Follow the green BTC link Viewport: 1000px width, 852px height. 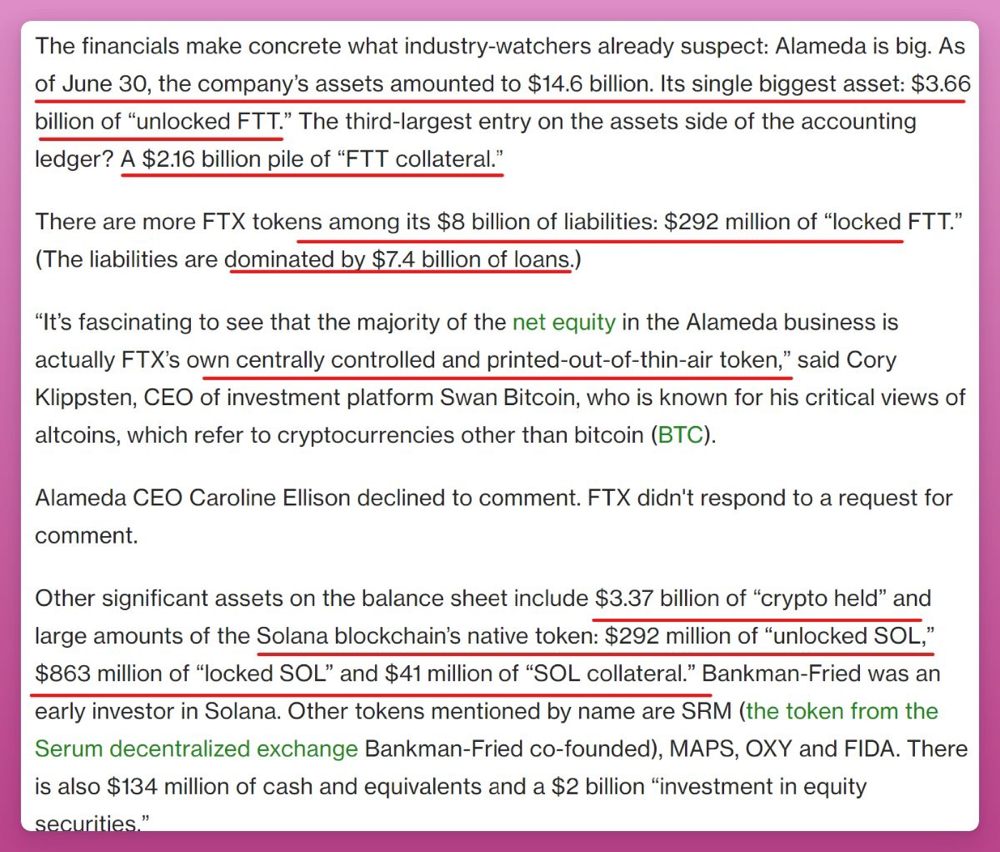click(x=680, y=436)
